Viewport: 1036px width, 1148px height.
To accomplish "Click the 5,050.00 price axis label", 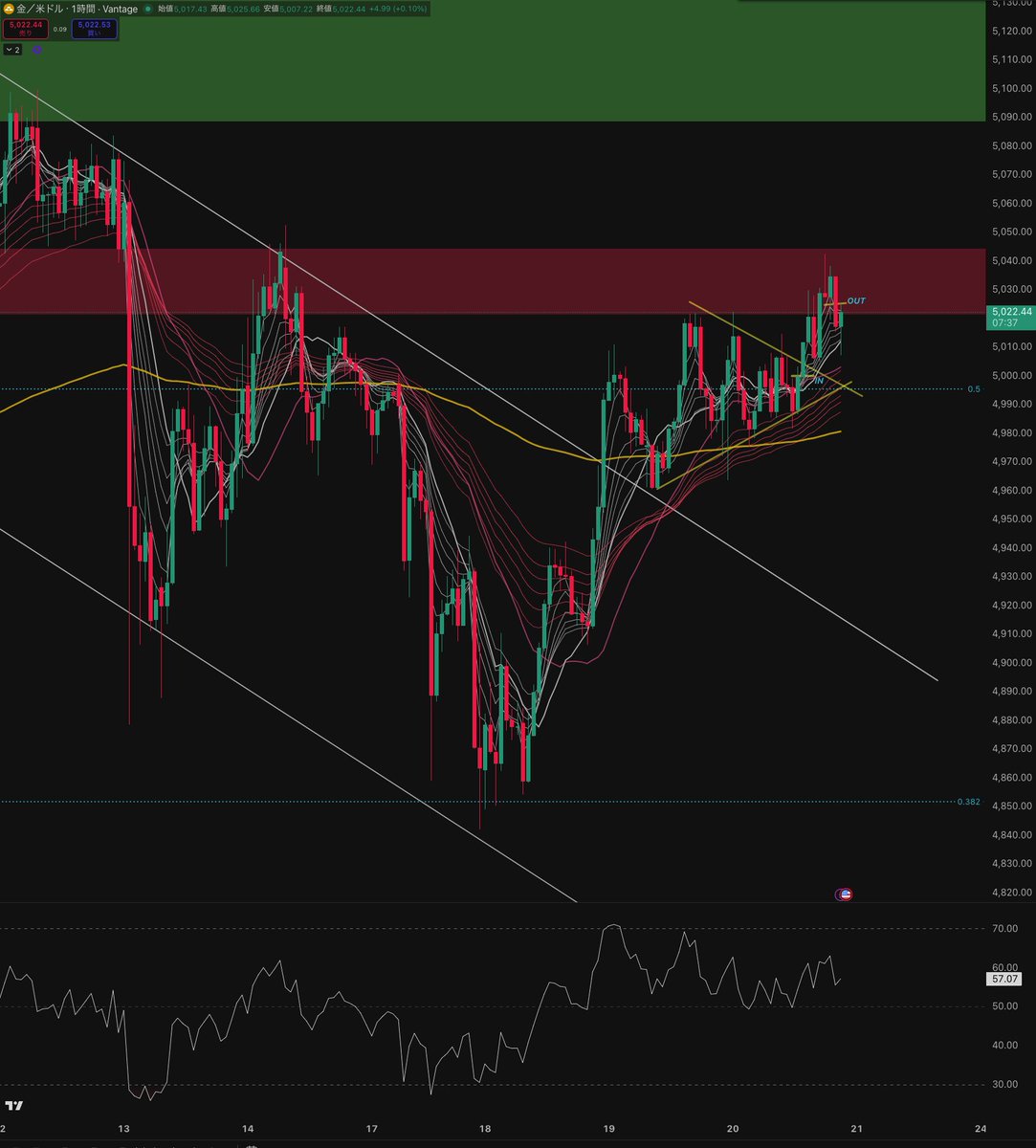I will click(1011, 232).
